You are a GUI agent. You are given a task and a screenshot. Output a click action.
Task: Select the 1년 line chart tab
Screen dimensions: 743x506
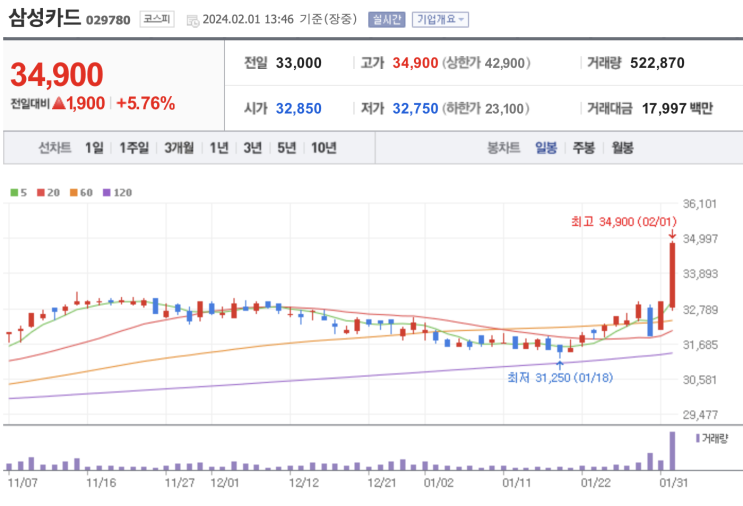point(219,148)
